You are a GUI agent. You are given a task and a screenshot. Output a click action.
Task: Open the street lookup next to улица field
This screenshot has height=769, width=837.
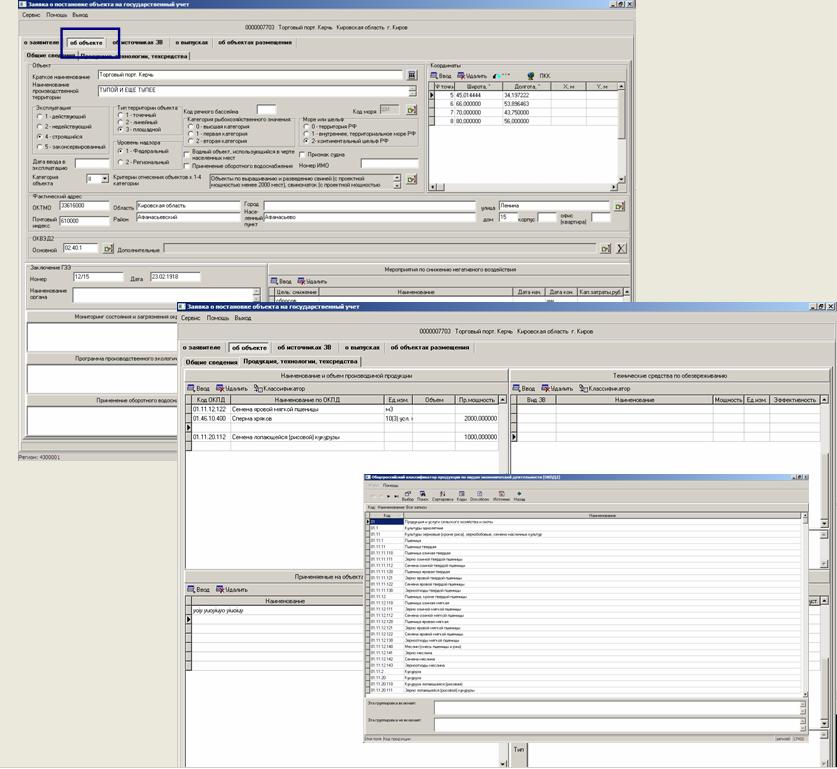click(x=619, y=206)
